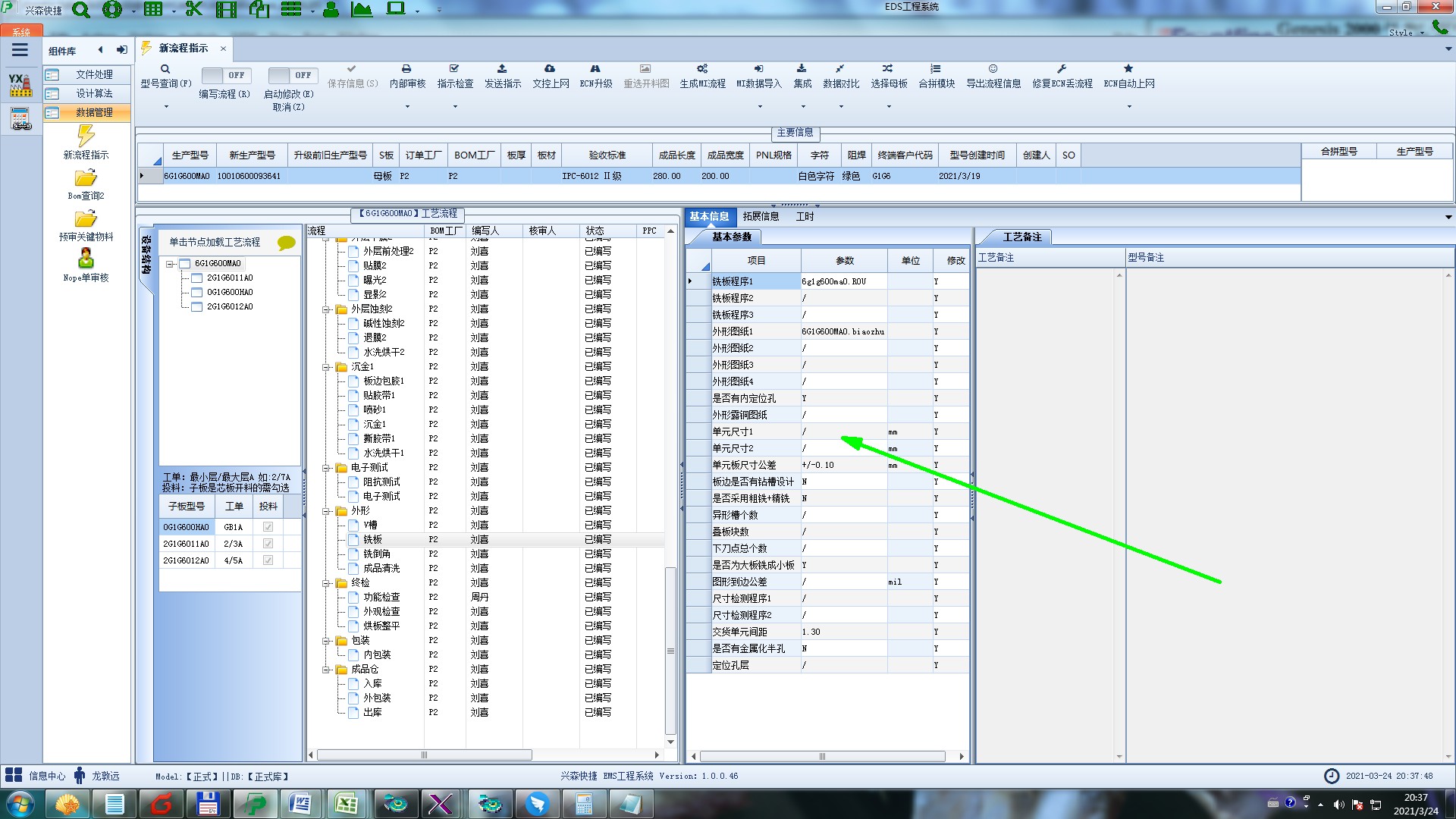1456x819 pixels.
Task: Click the 内部审核 print icon
Action: pyautogui.click(x=406, y=69)
